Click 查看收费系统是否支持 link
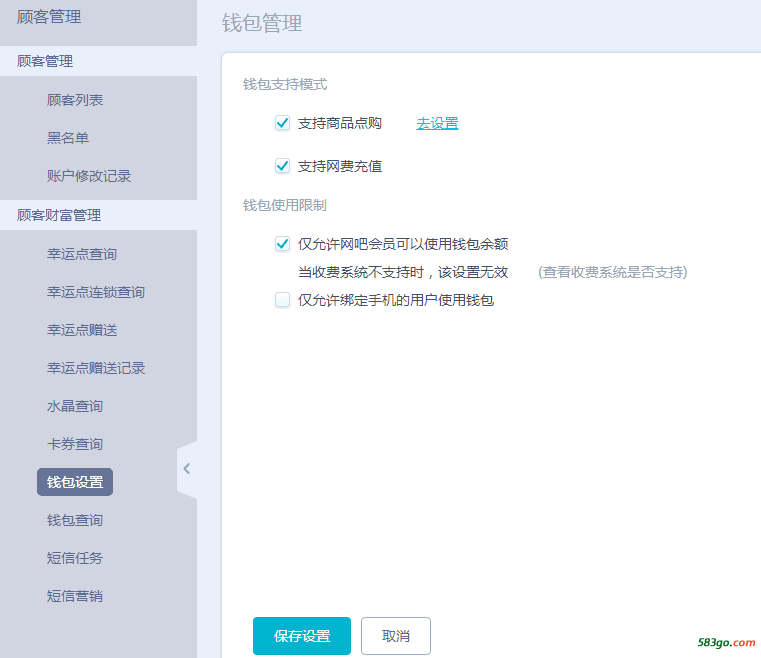 (x=612, y=272)
